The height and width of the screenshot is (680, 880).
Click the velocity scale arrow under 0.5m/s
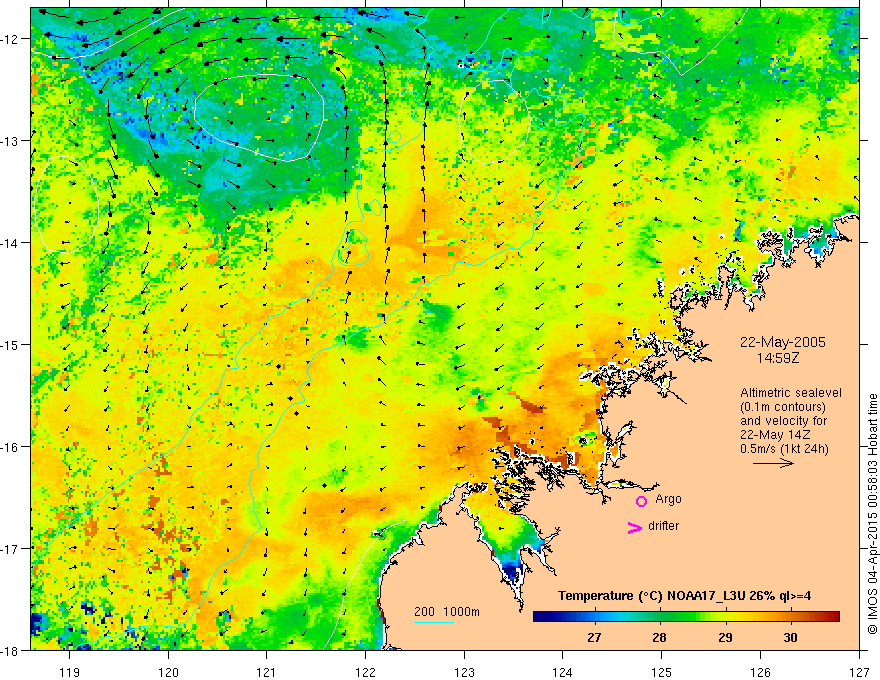[x=773, y=463]
